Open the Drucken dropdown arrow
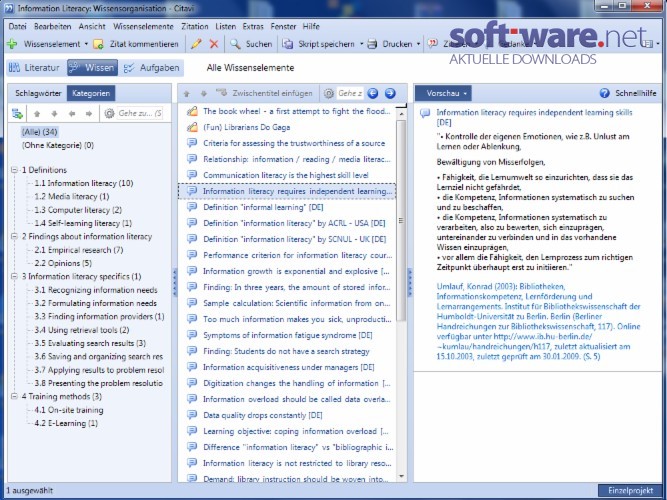This screenshot has height=500, width=667. point(418,44)
